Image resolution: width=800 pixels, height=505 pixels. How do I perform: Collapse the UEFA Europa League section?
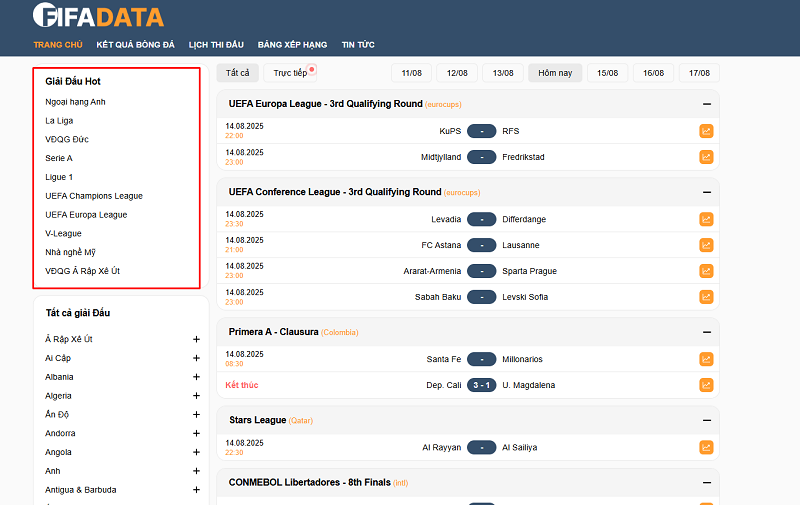coord(706,104)
